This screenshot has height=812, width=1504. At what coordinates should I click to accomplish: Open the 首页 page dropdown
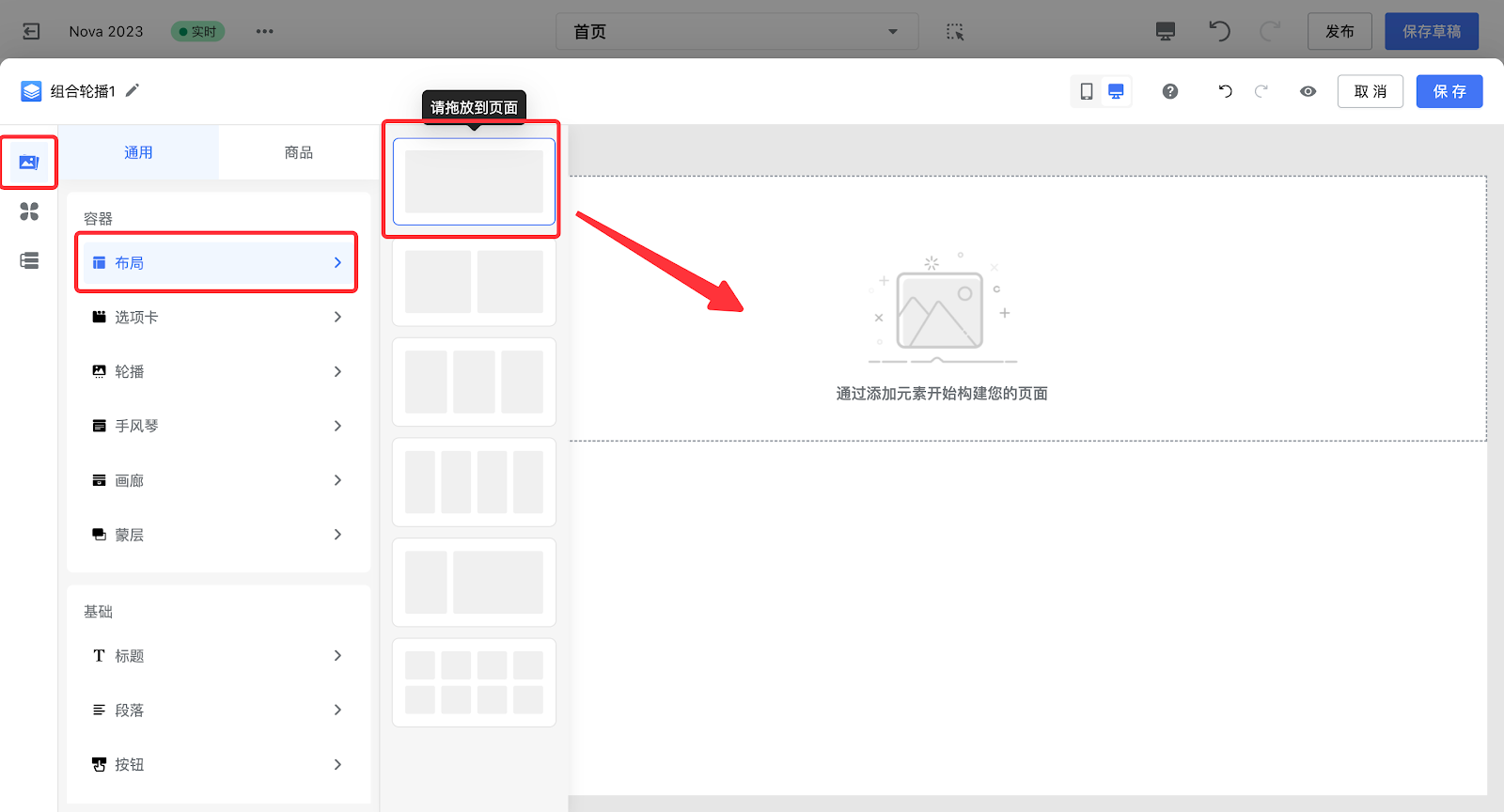coord(736,31)
